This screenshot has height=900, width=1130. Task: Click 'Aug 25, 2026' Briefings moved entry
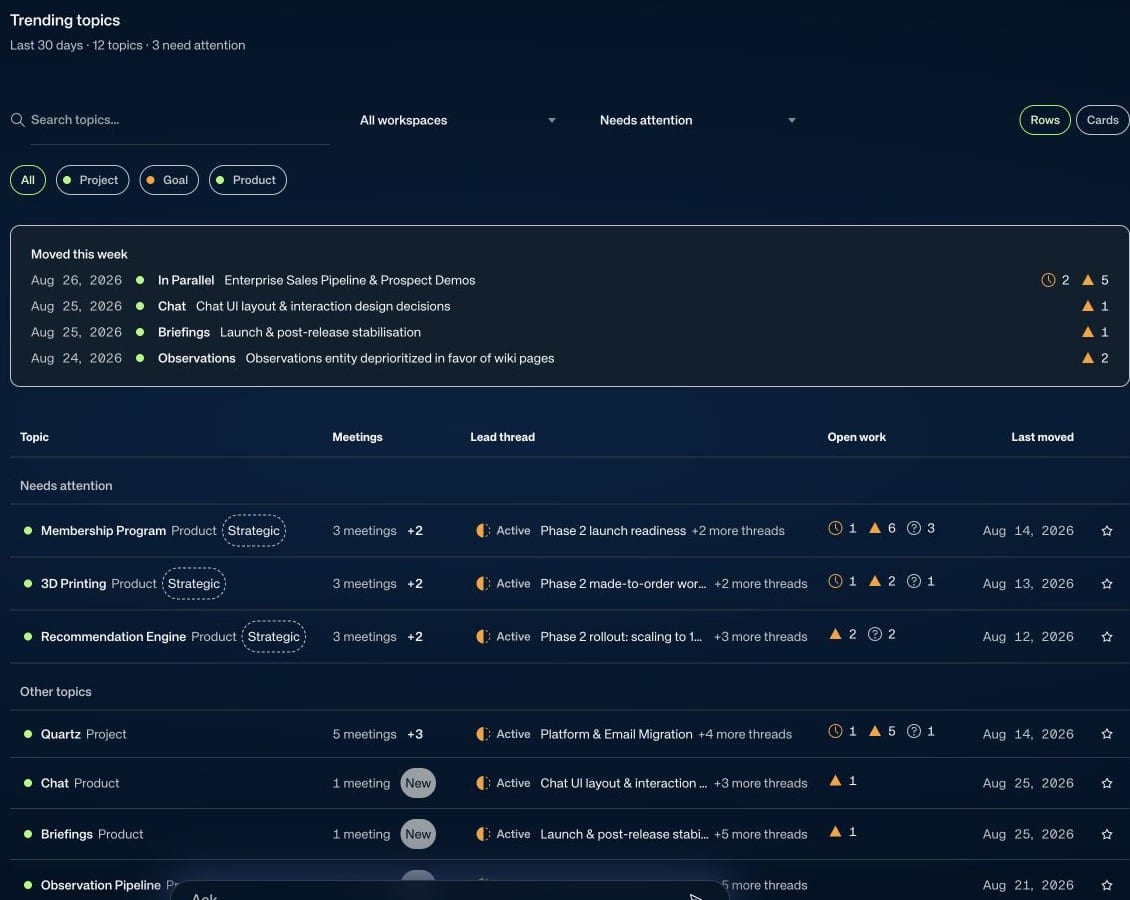click(x=76, y=332)
